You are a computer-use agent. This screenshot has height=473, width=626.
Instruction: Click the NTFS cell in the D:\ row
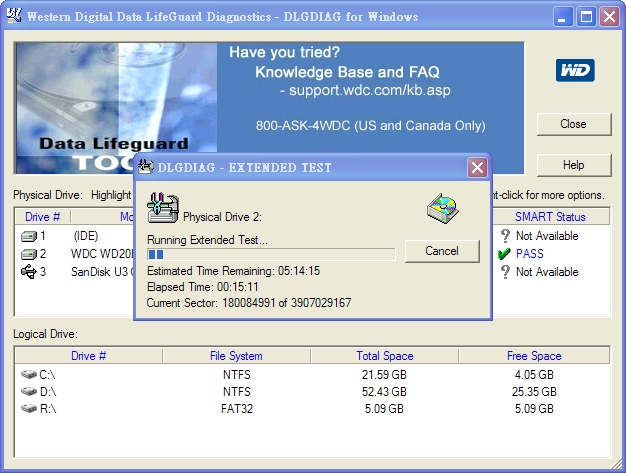coord(237,392)
